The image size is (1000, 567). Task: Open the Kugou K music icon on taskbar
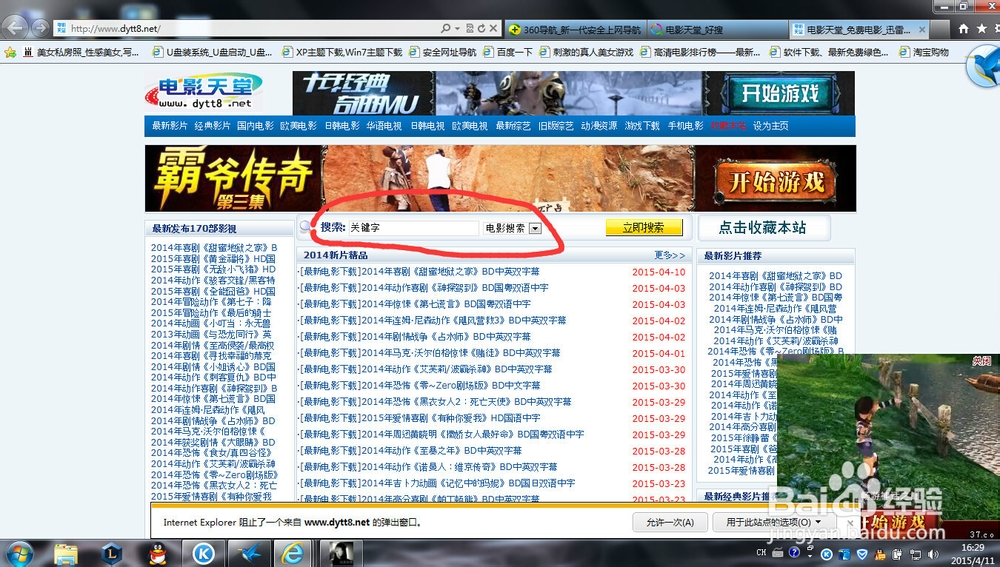click(x=203, y=554)
